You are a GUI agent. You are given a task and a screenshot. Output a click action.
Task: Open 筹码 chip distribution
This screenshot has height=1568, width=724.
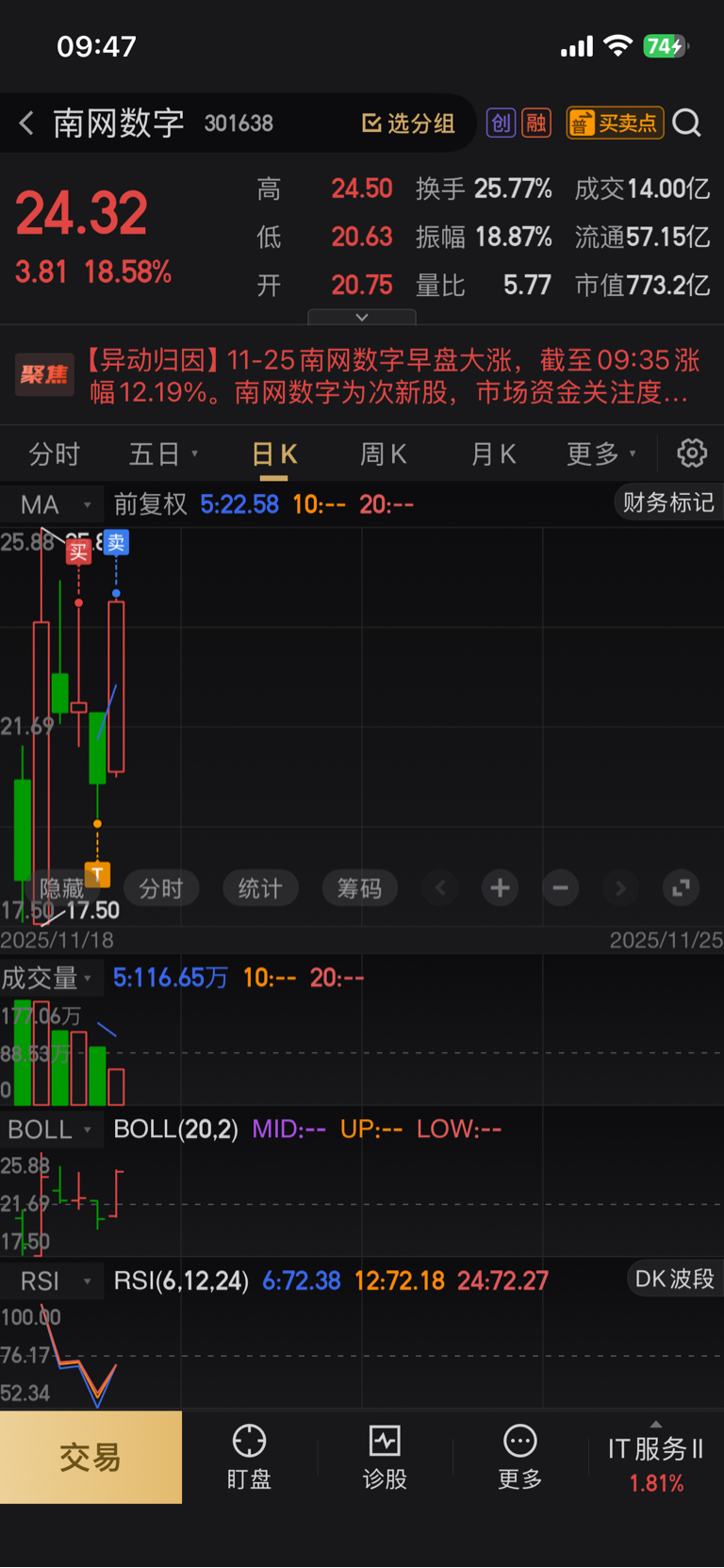359,888
